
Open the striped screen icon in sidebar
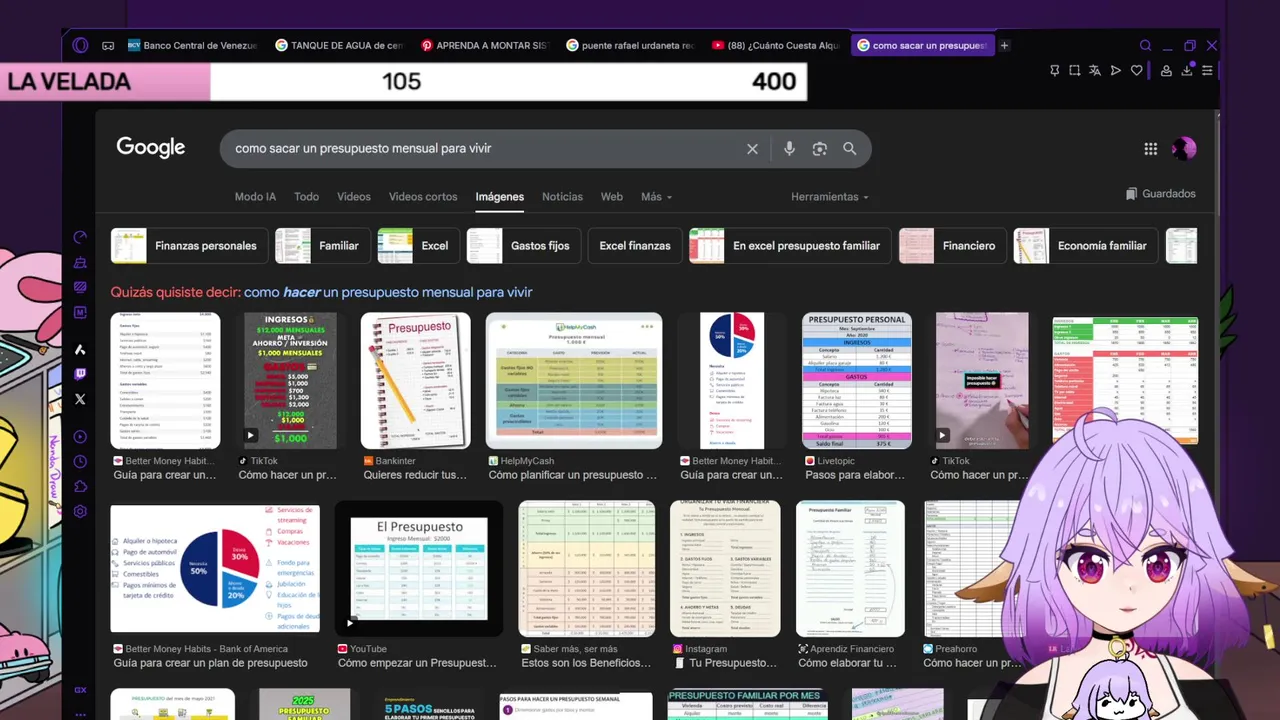tap(80, 287)
